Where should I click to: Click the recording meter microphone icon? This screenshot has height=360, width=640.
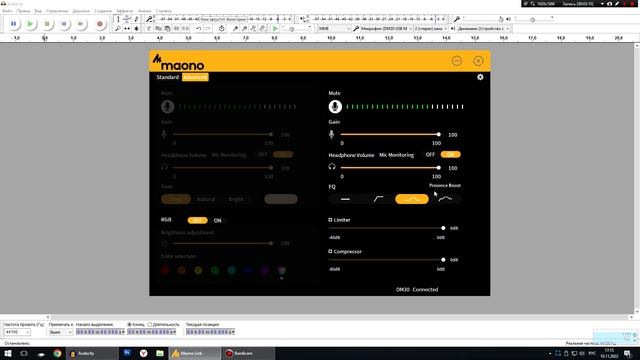149,19
